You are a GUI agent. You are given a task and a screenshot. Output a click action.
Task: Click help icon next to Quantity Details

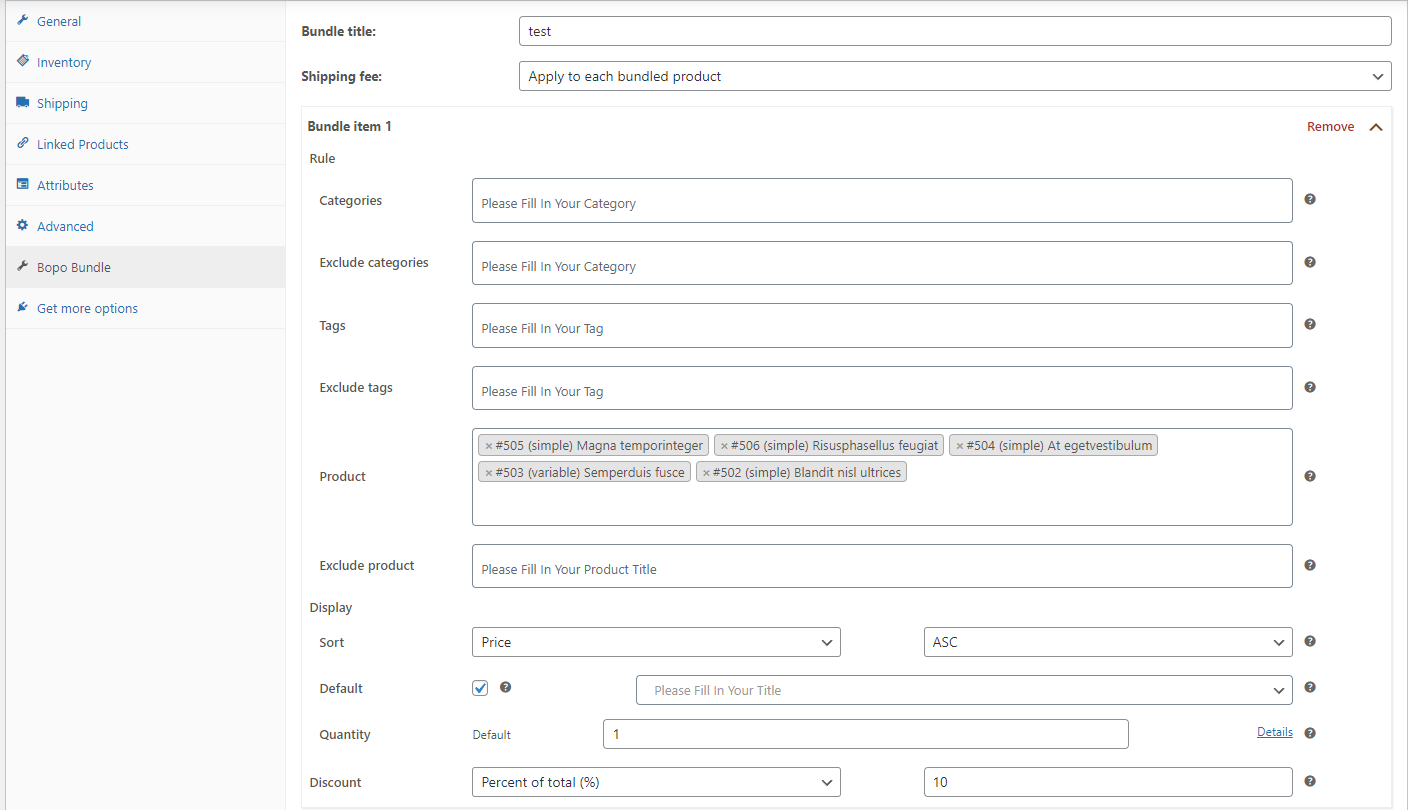(1310, 733)
